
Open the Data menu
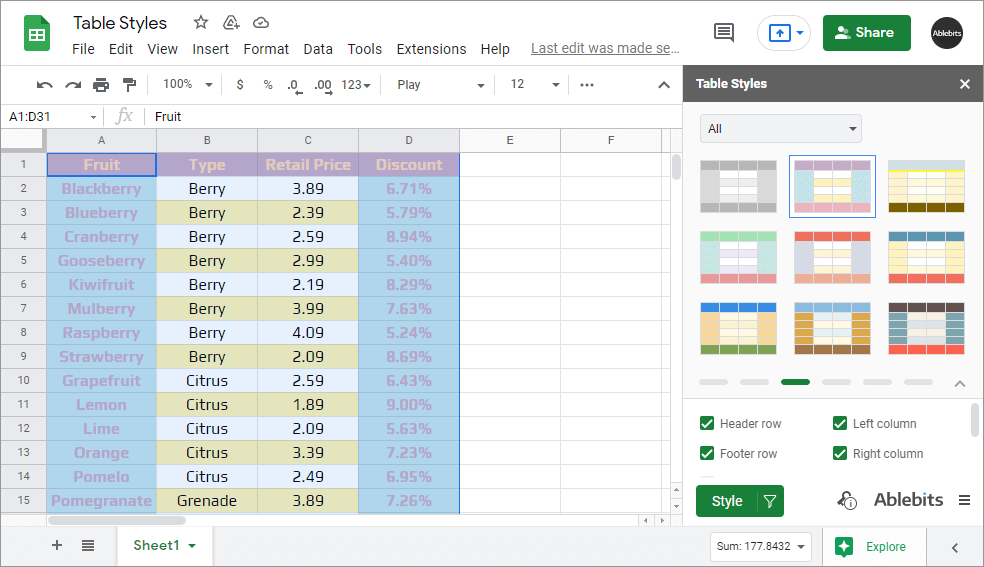pos(318,49)
